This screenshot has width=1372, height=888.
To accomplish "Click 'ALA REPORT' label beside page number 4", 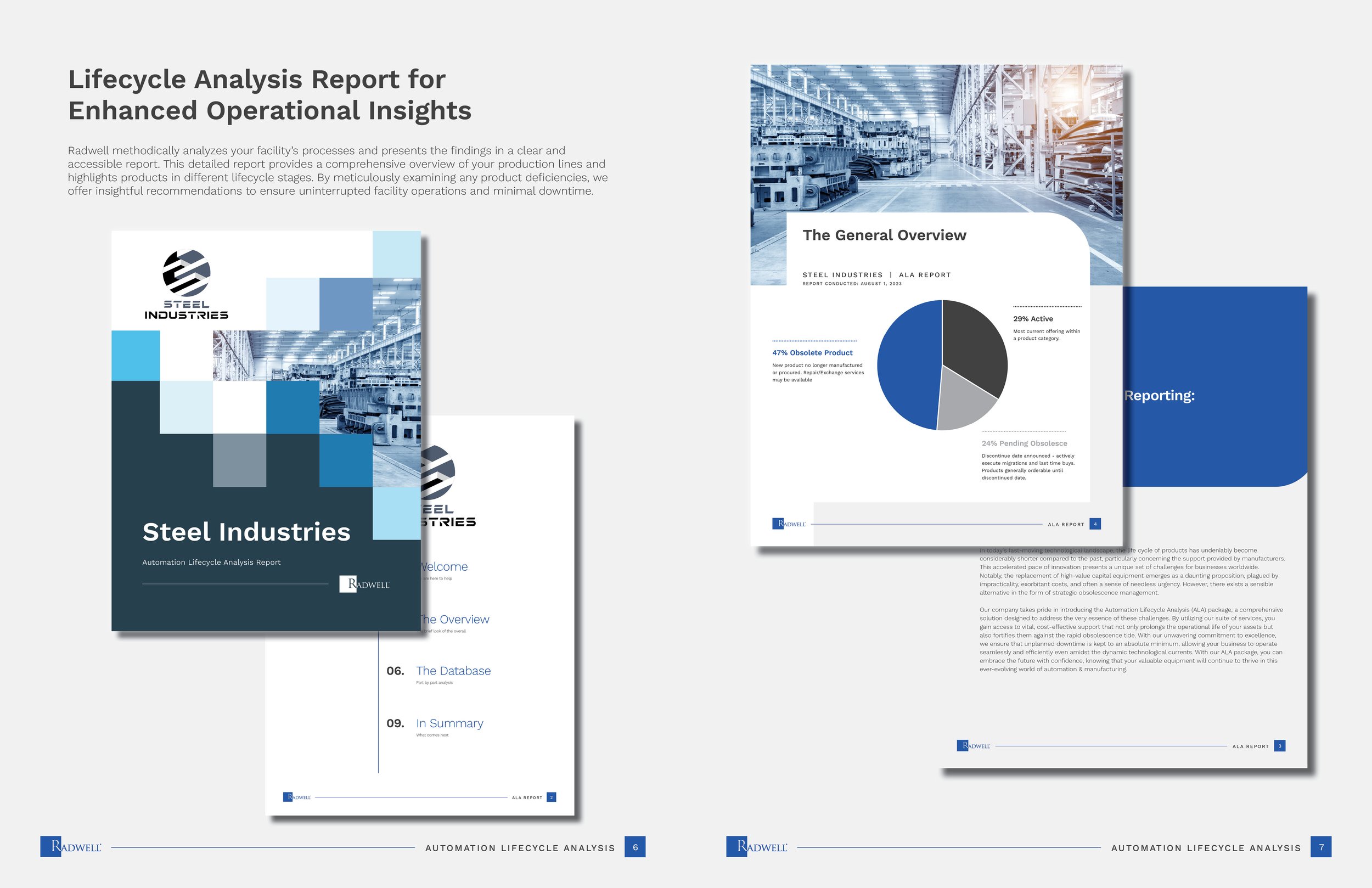I will click(1066, 525).
